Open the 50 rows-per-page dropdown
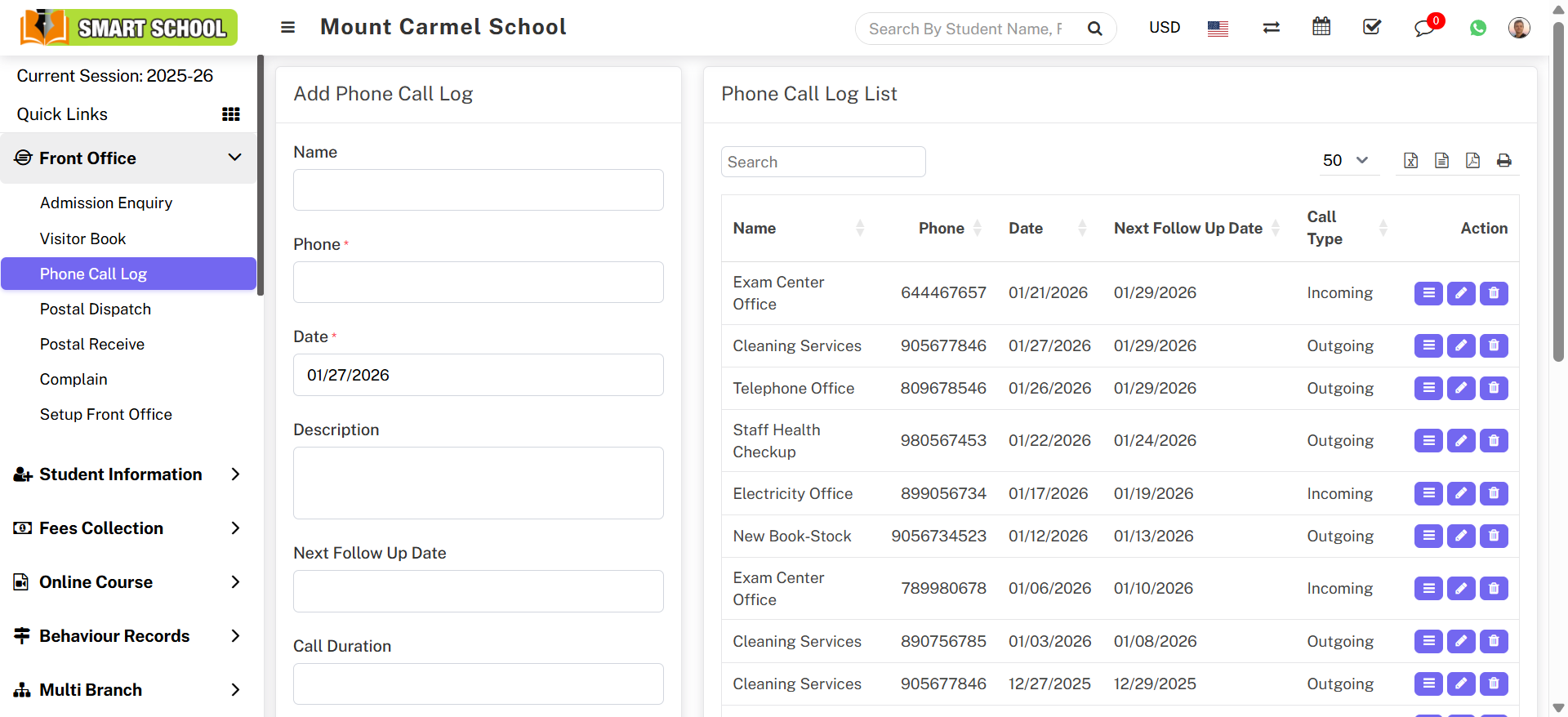The image size is (1568, 717). (1345, 161)
